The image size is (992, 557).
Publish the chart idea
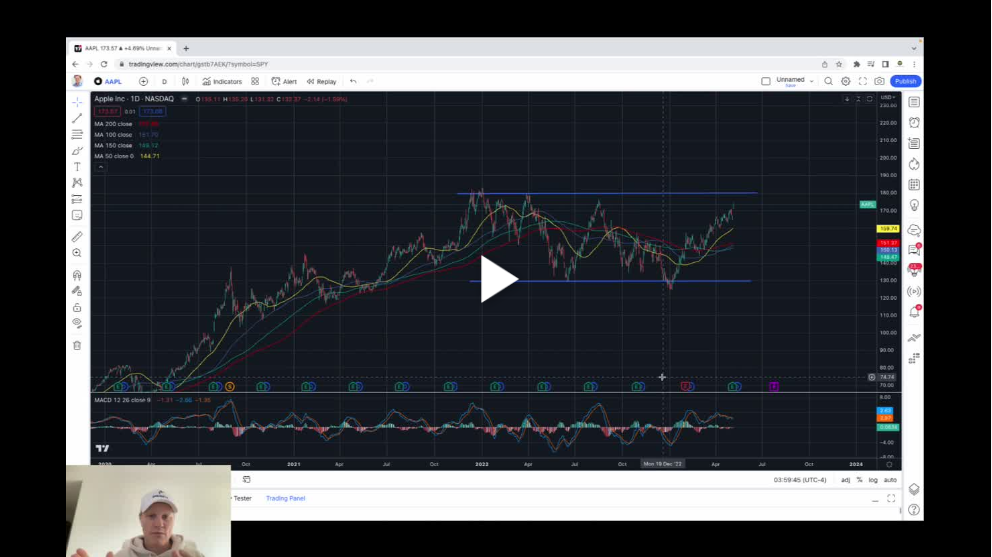pyautogui.click(x=905, y=81)
